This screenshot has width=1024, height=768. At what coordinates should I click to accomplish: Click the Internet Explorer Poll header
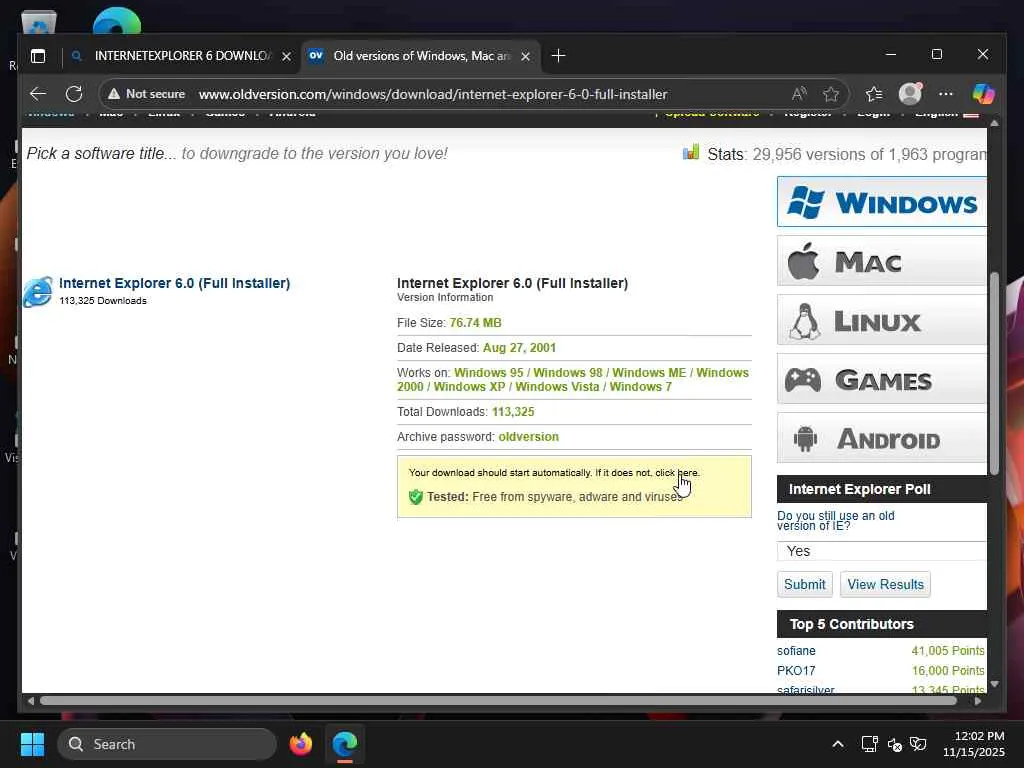click(x=882, y=489)
